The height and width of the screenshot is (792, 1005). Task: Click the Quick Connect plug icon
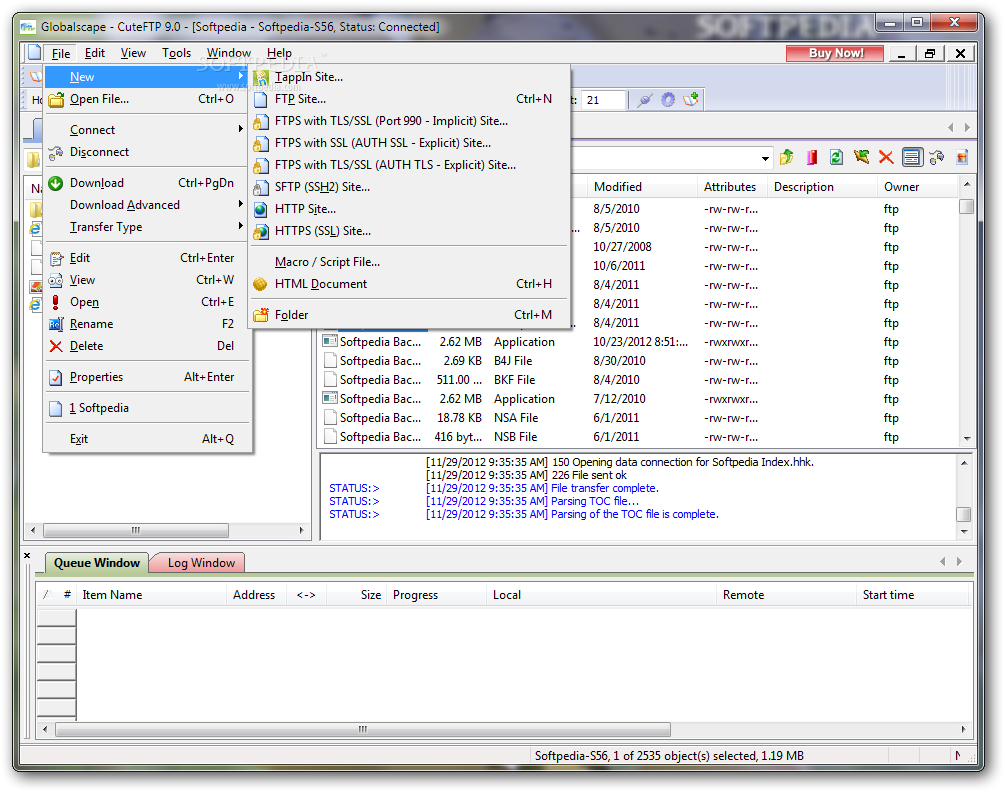click(x=645, y=100)
